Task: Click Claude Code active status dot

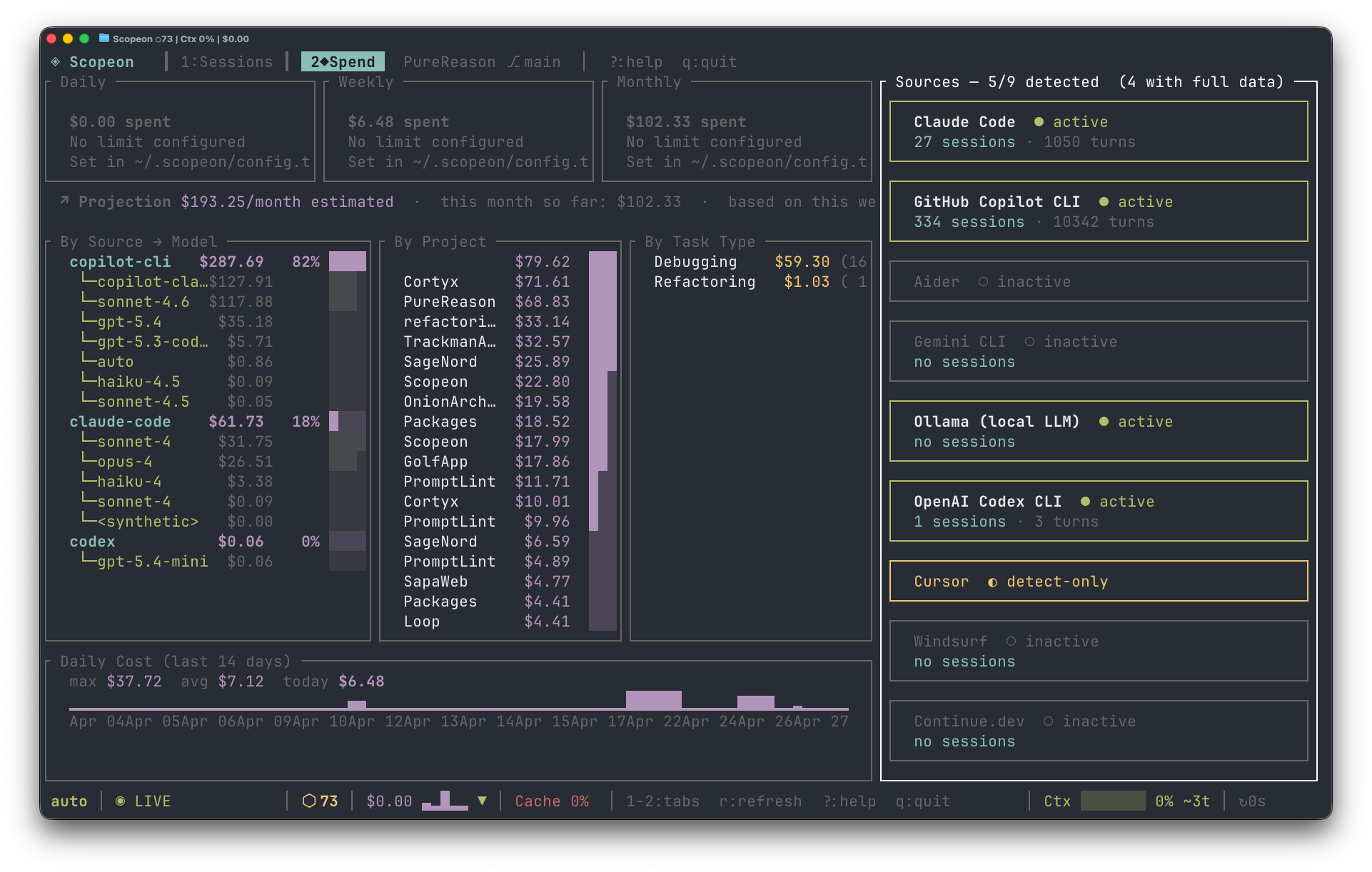Action: 1039,122
